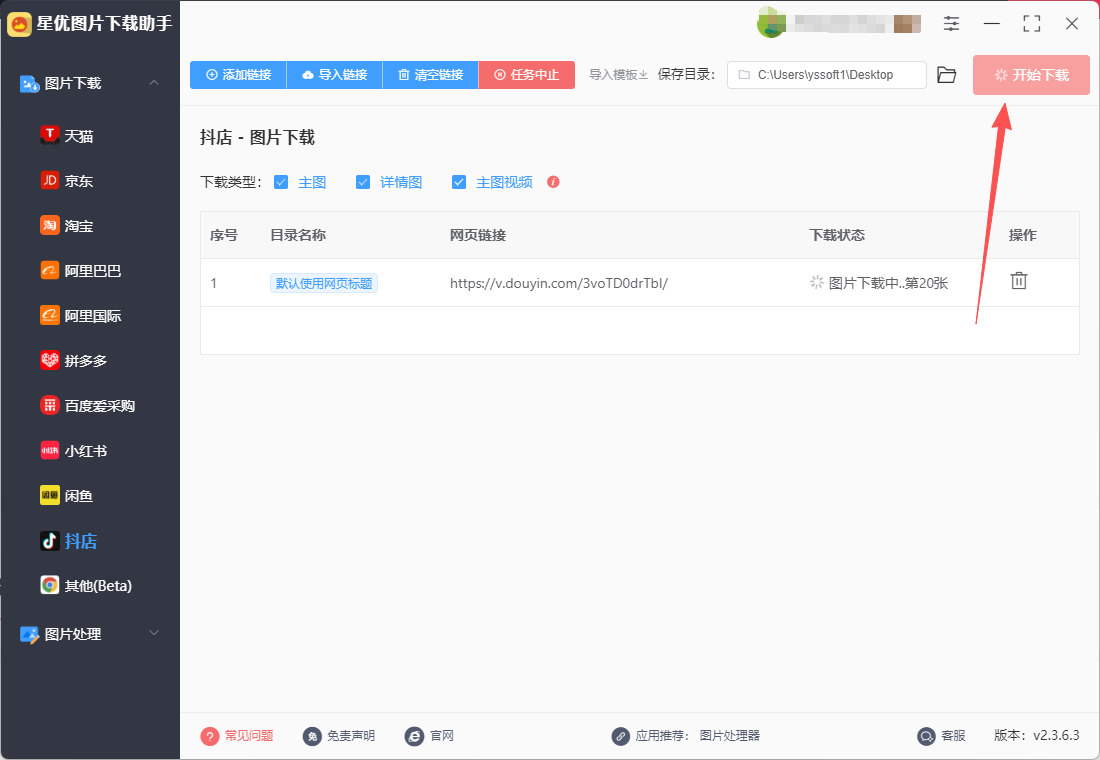Click the 下载状态 column header
Viewport: 1100px width, 760px height.
(x=837, y=235)
